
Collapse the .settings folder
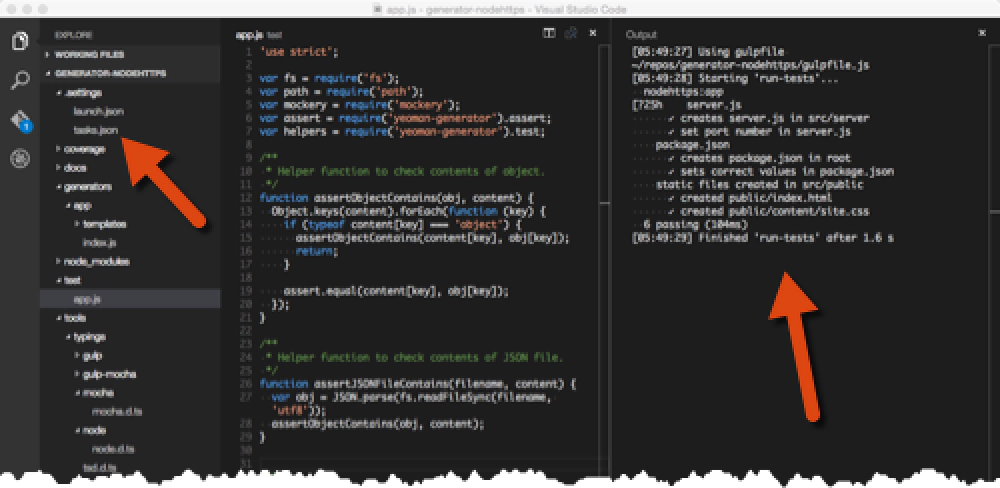[x=79, y=92]
